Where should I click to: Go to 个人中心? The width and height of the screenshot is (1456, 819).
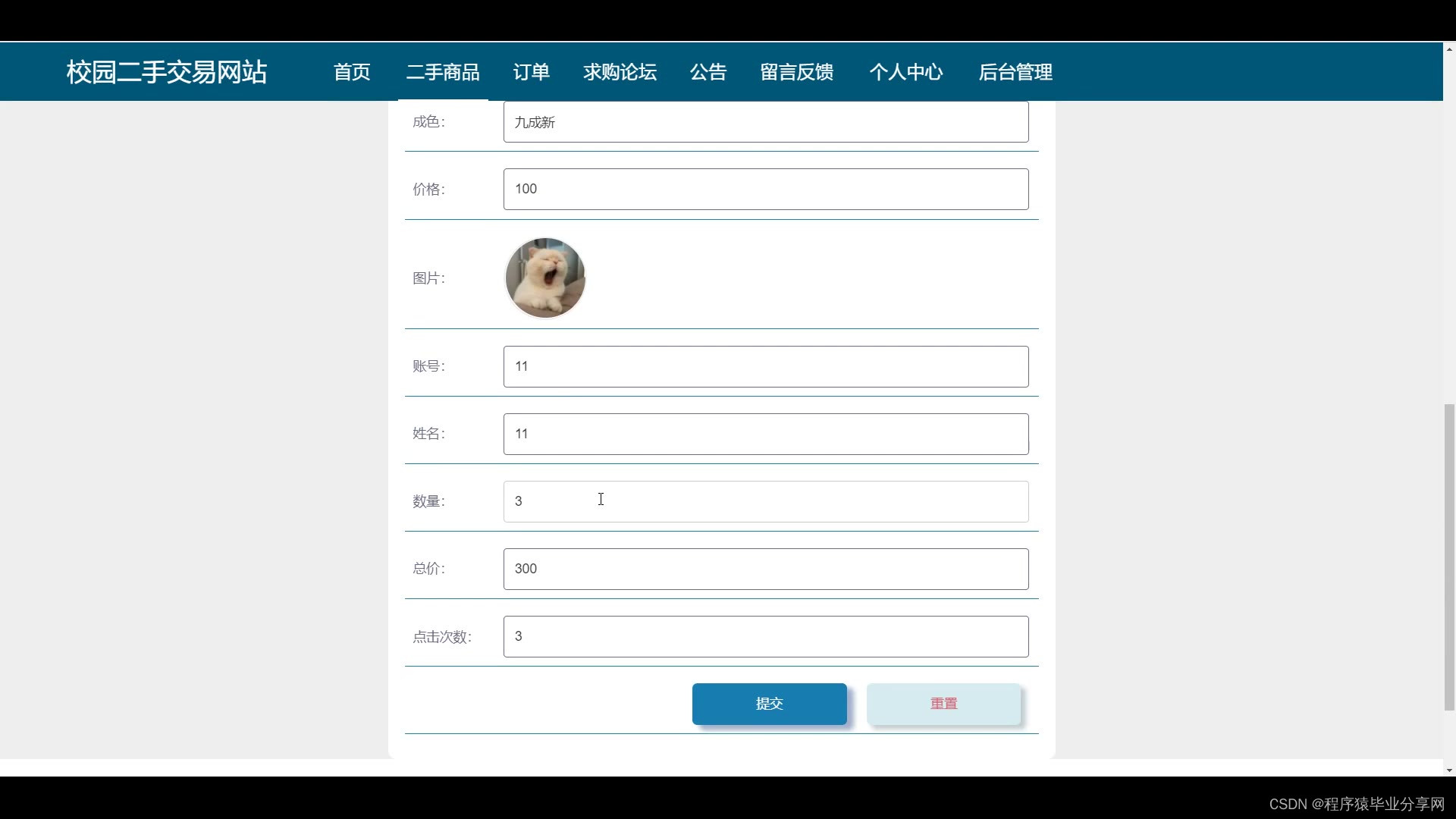point(906,72)
